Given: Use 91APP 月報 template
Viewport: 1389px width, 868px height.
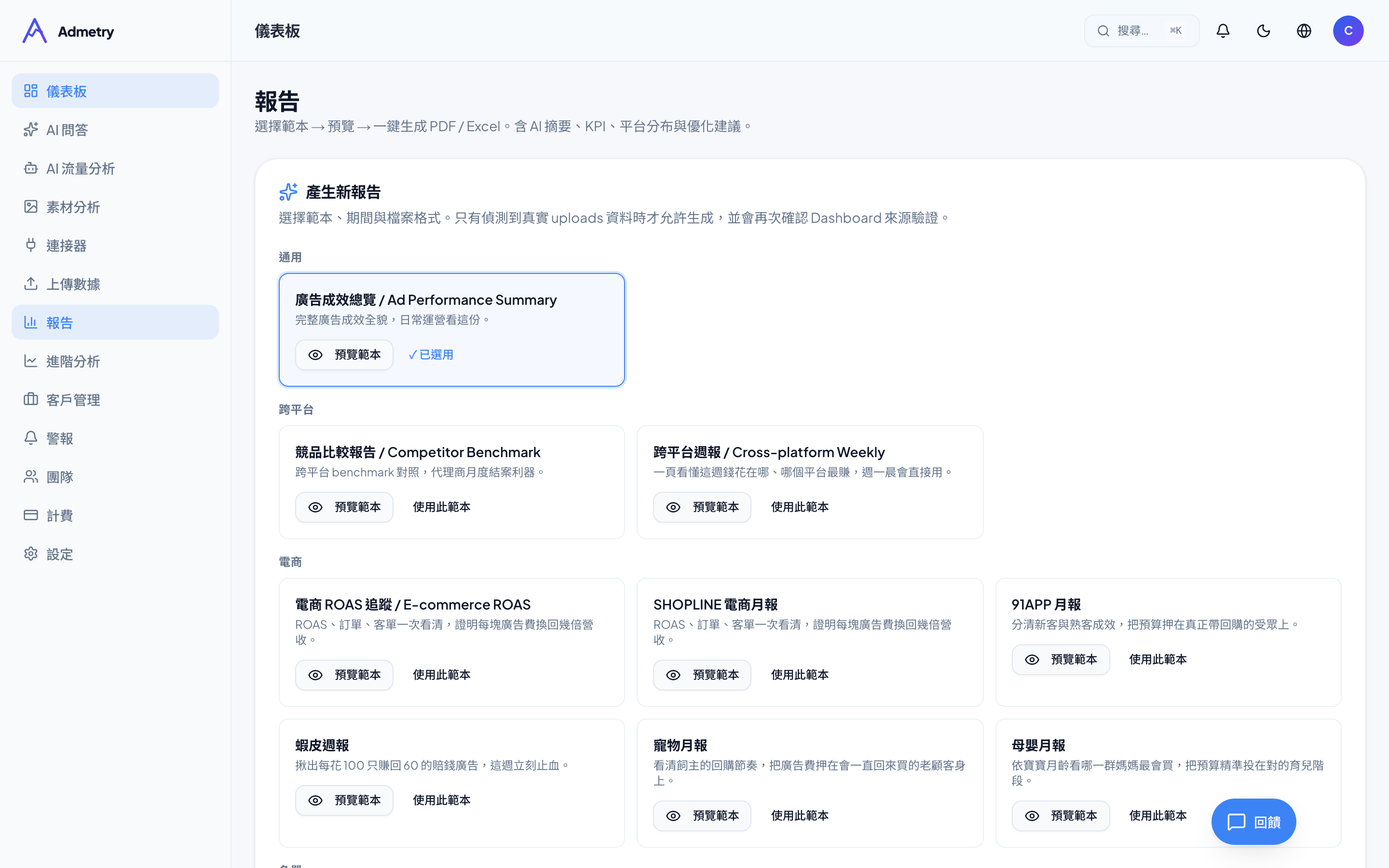Looking at the screenshot, I should pyautogui.click(x=1157, y=660).
